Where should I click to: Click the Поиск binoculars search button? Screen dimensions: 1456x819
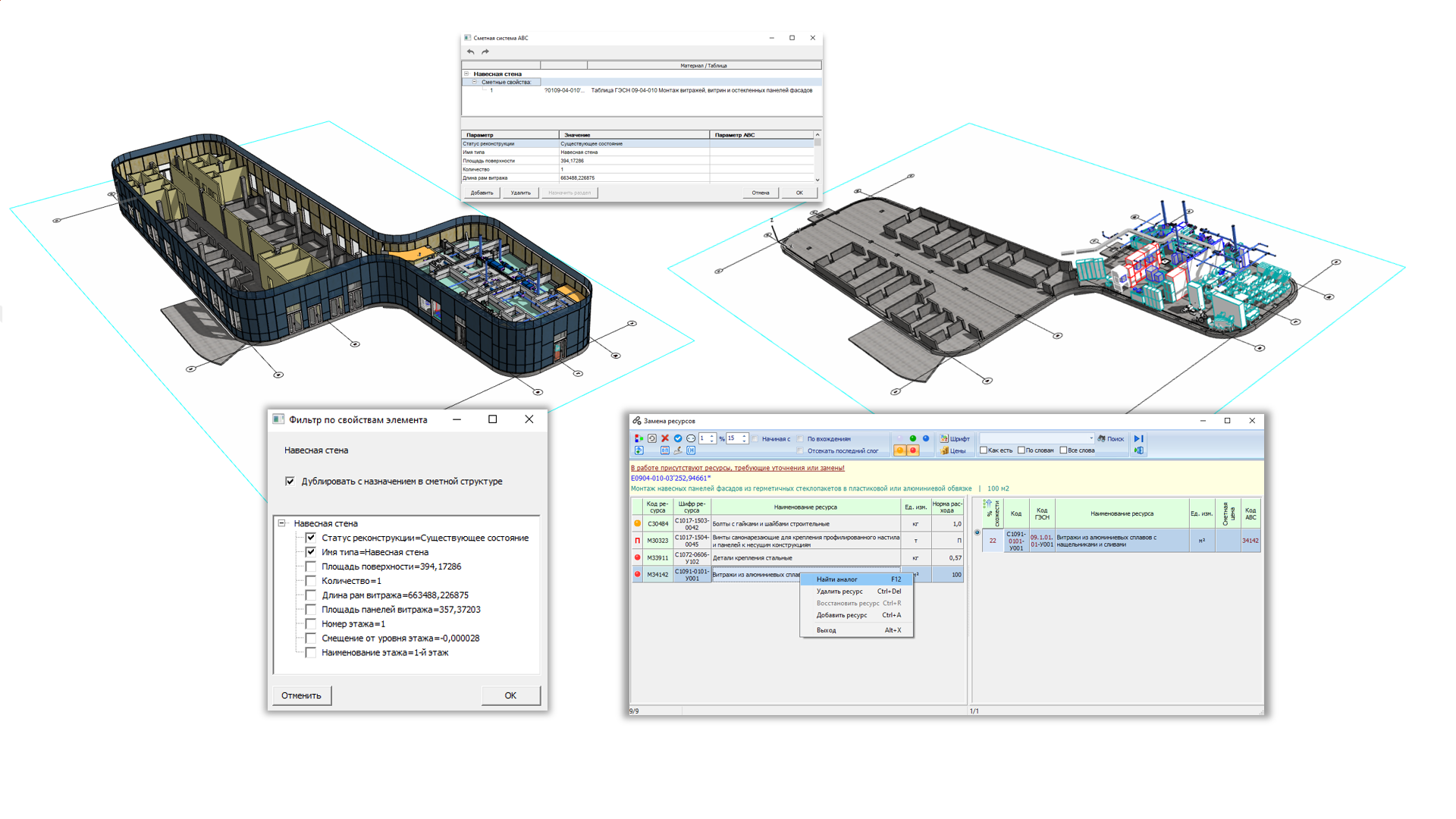[1111, 438]
